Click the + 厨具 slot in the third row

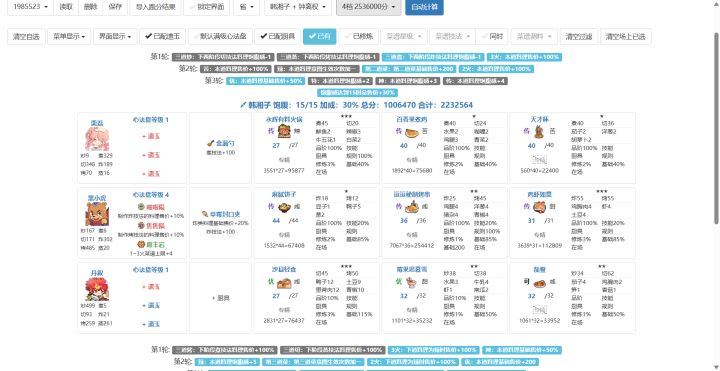pyautogui.click(x=220, y=298)
